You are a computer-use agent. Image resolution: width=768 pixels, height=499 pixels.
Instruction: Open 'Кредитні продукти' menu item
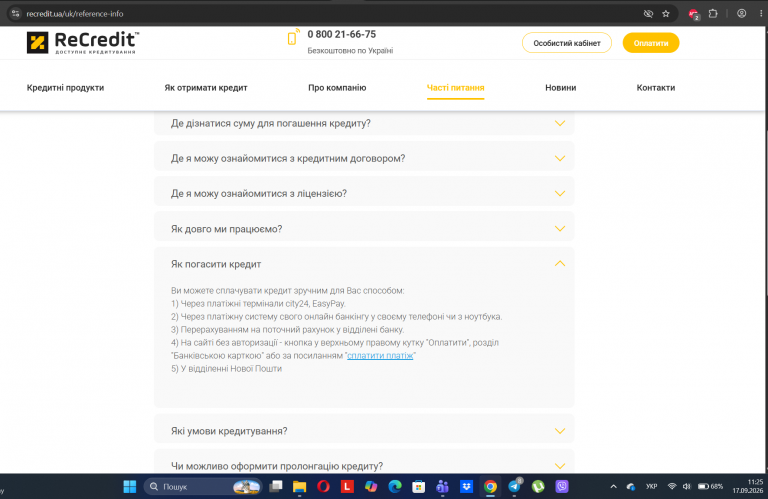click(65, 88)
